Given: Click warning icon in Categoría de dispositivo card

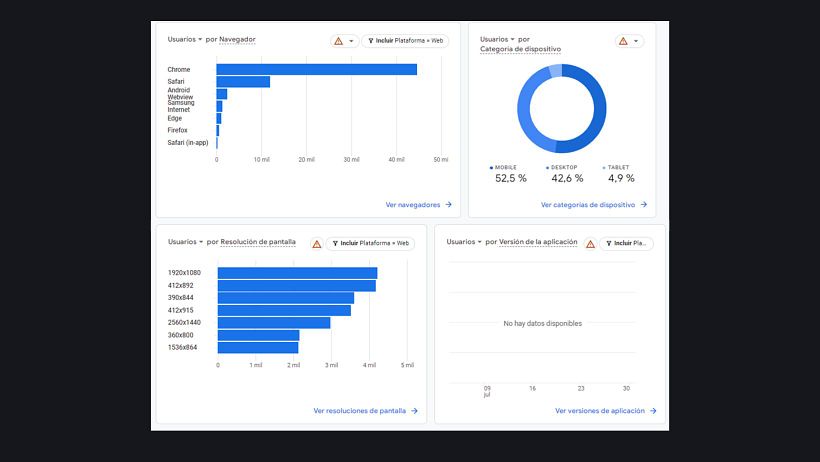Looking at the screenshot, I should click(623, 41).
